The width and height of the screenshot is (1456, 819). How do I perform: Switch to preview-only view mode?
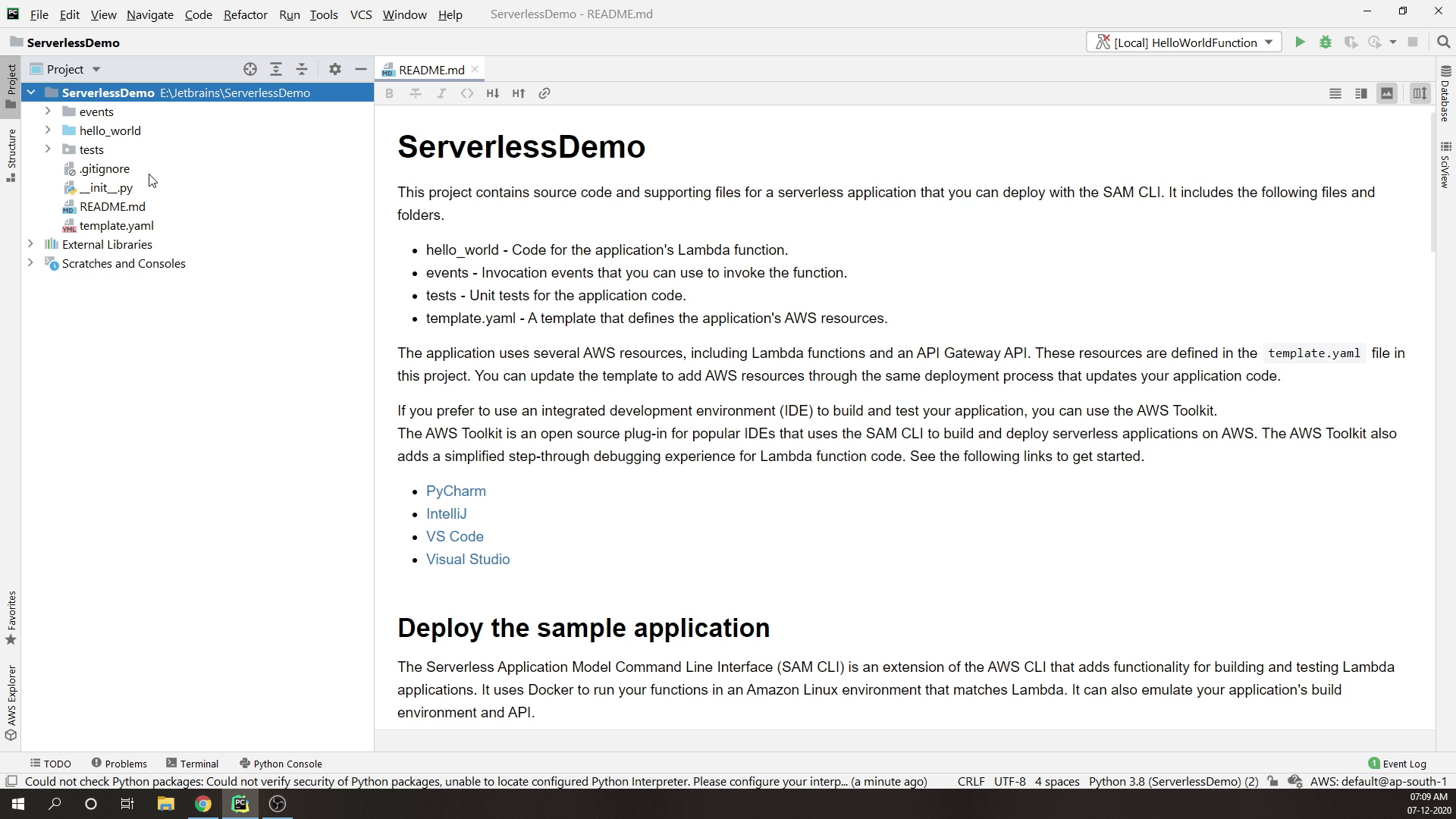click(1387, 93)
